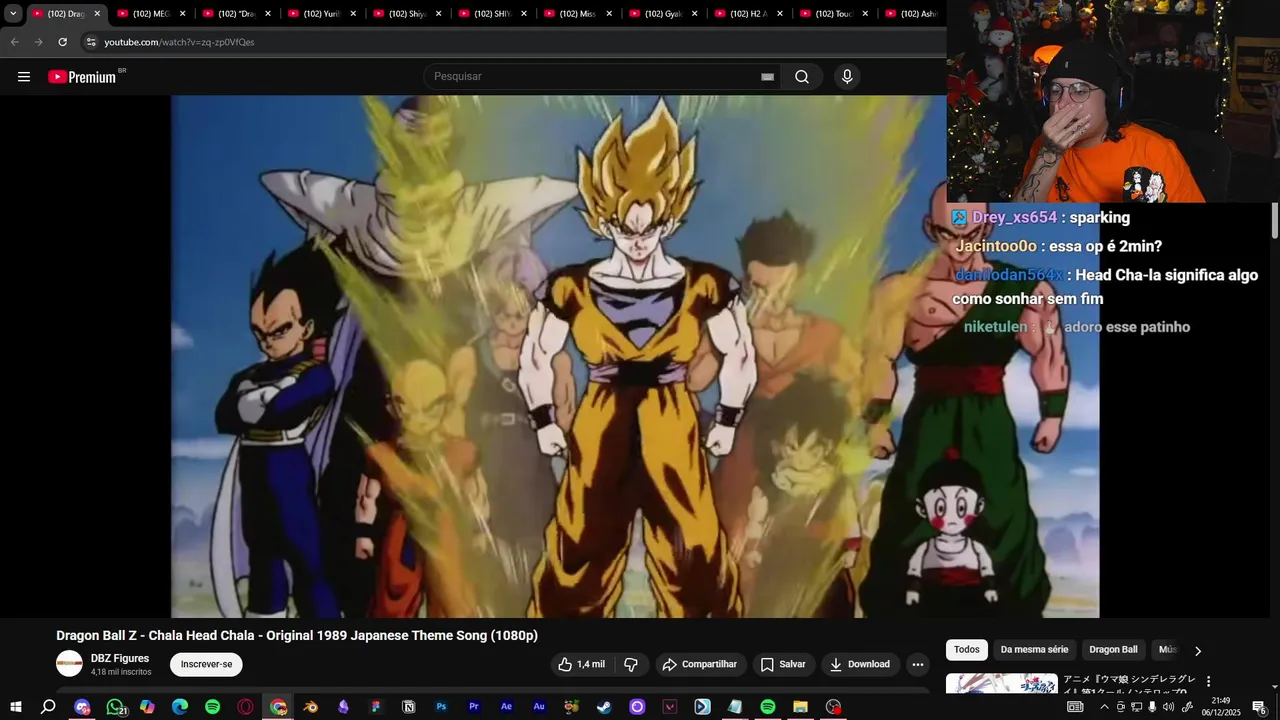1280x720 pixels.
Task: Switch to the '(102) Miss' tab
Action: click(577, 14)
